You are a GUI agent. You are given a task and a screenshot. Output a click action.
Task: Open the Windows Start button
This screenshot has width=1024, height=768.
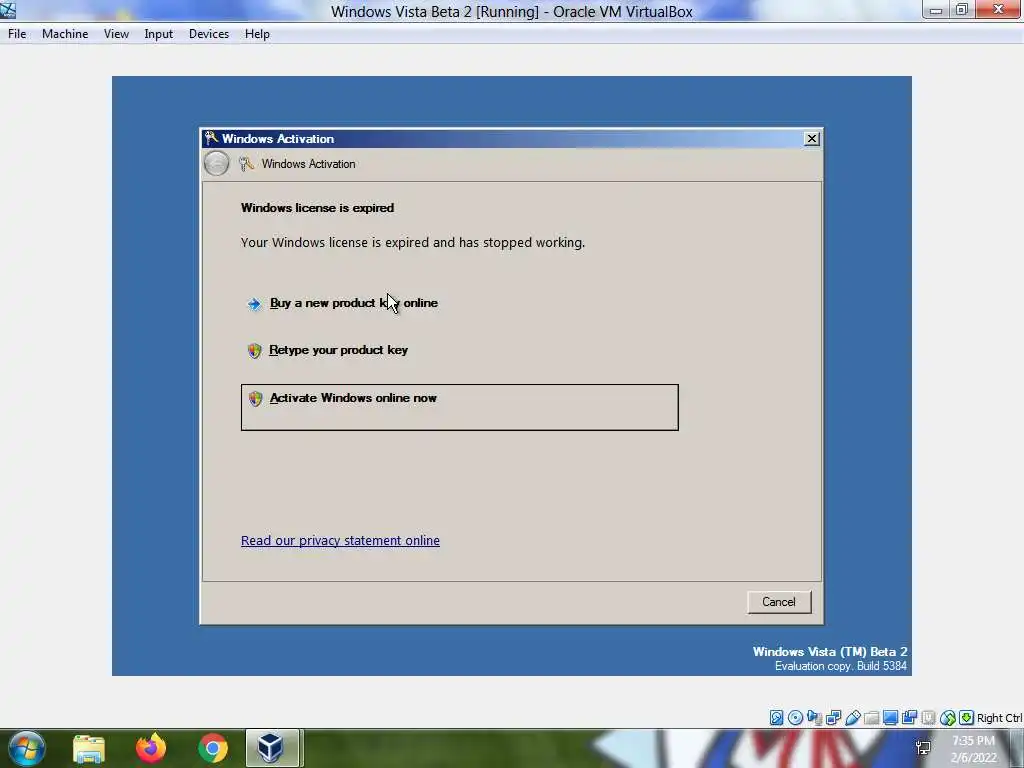(x=27, y=748)
